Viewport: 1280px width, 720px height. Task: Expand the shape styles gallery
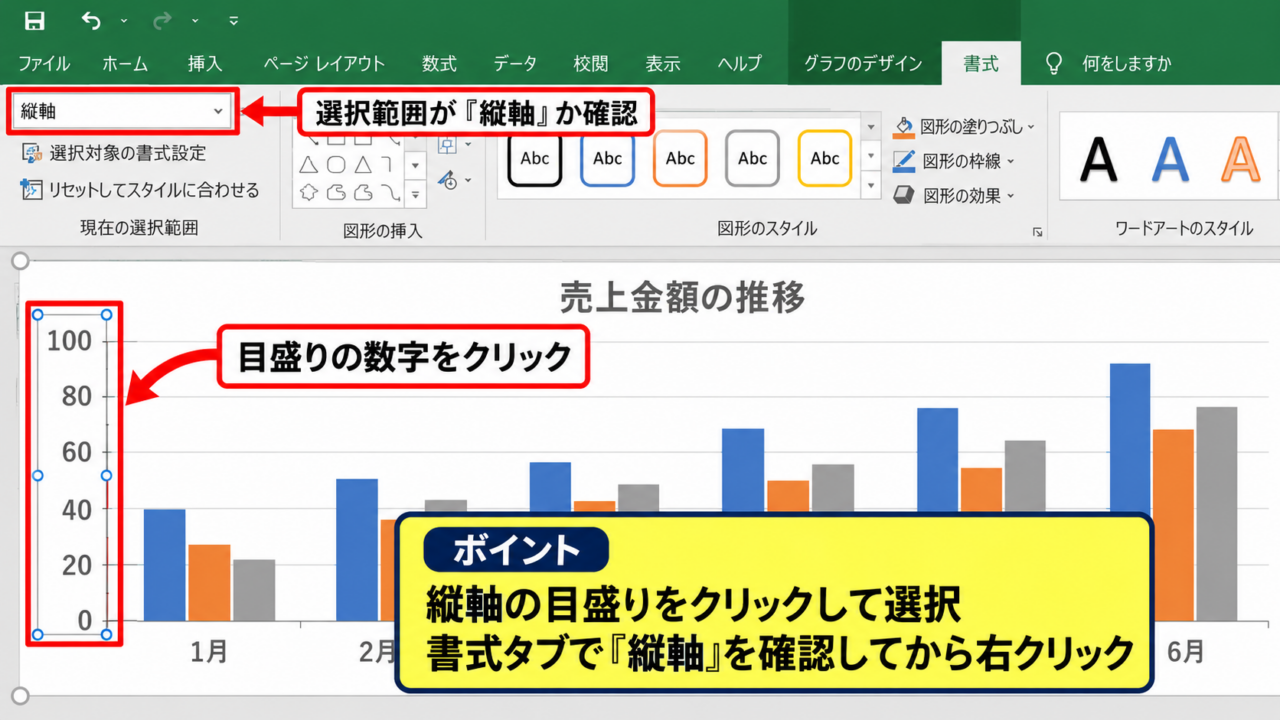871,186
